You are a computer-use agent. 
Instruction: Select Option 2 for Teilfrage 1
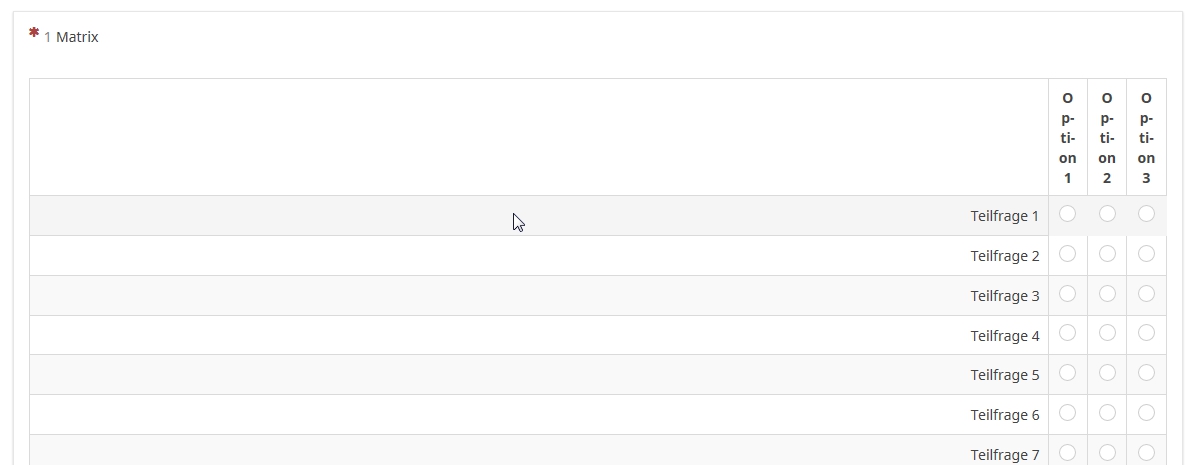1107,214
